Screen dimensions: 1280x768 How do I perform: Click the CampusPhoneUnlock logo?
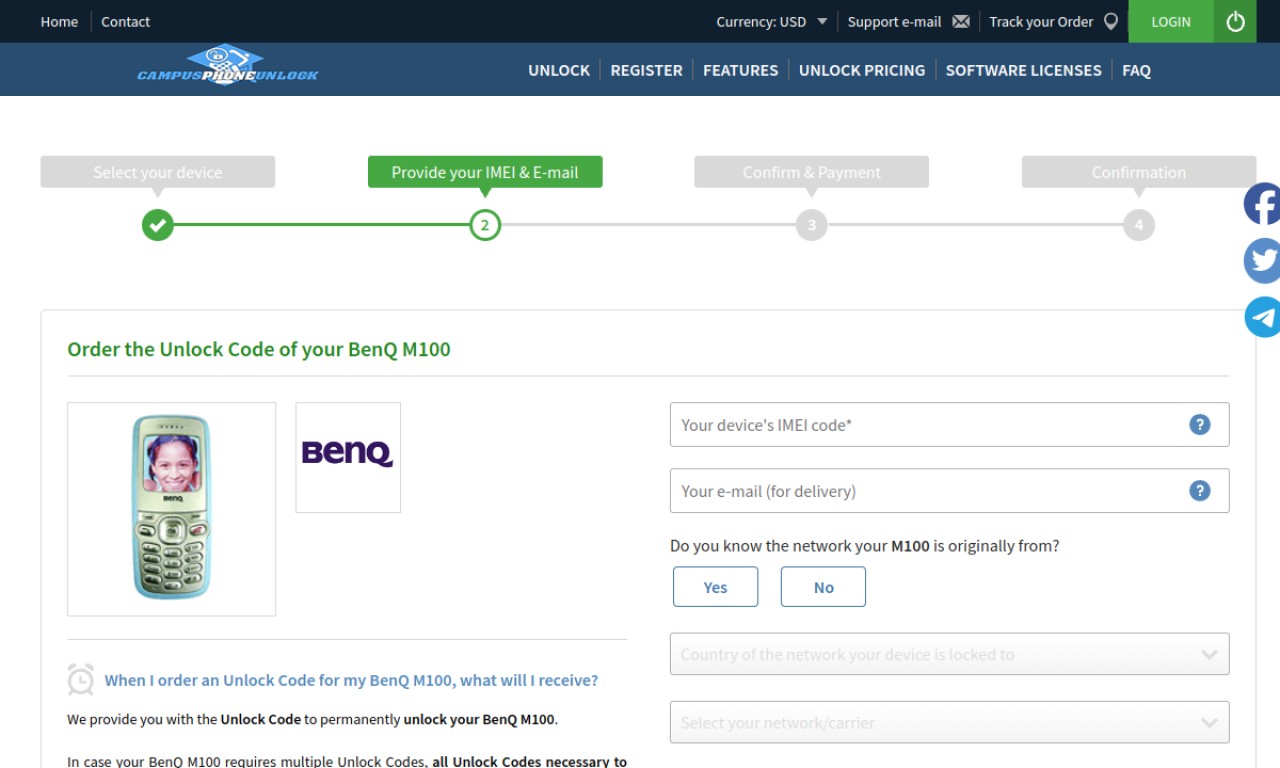point(228,65)
